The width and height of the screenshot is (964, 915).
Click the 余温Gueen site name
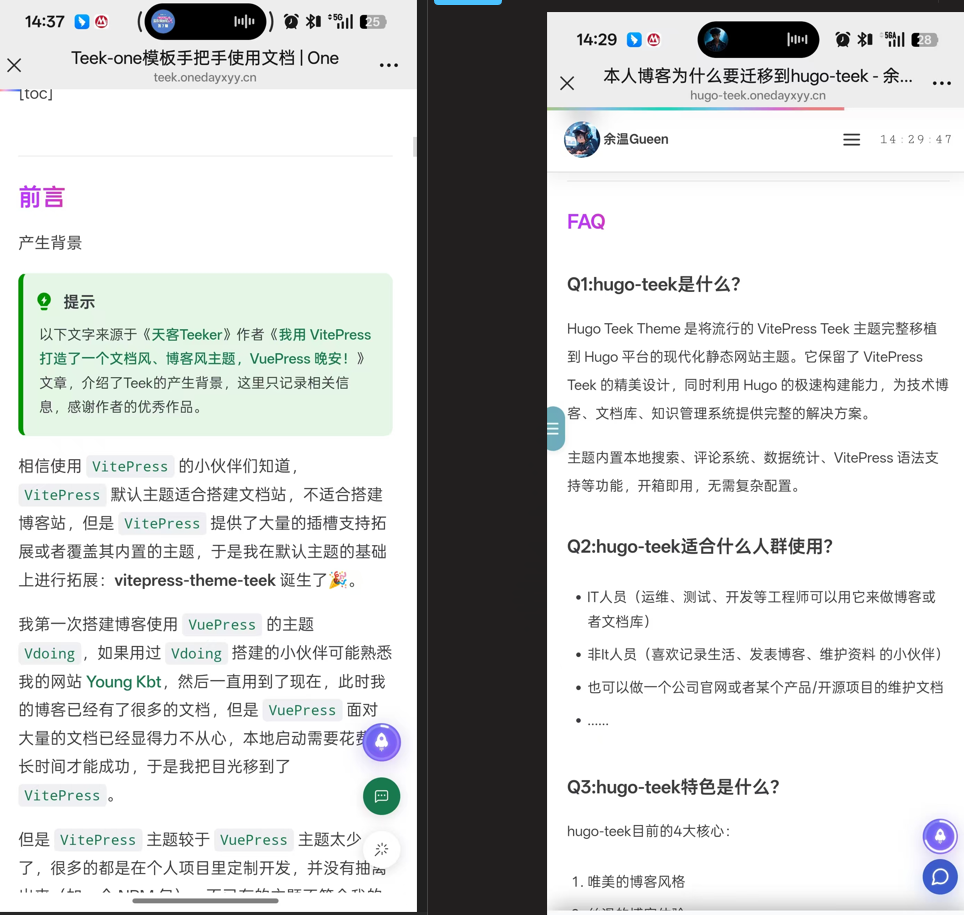click(x=636, y=140)
